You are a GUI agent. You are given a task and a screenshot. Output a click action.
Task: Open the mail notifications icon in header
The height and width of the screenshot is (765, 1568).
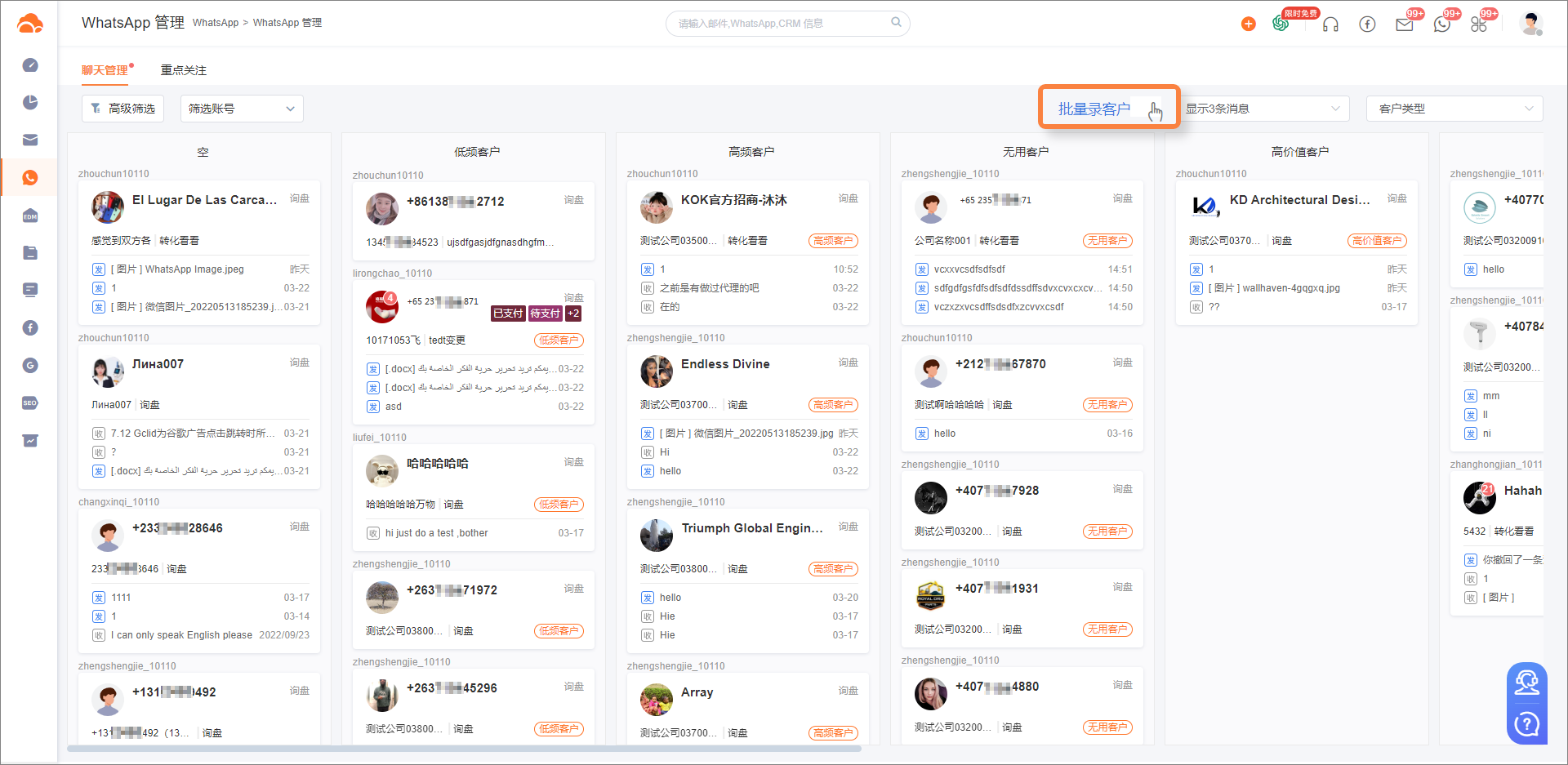pyautogui.click(x=1405, y=24)
